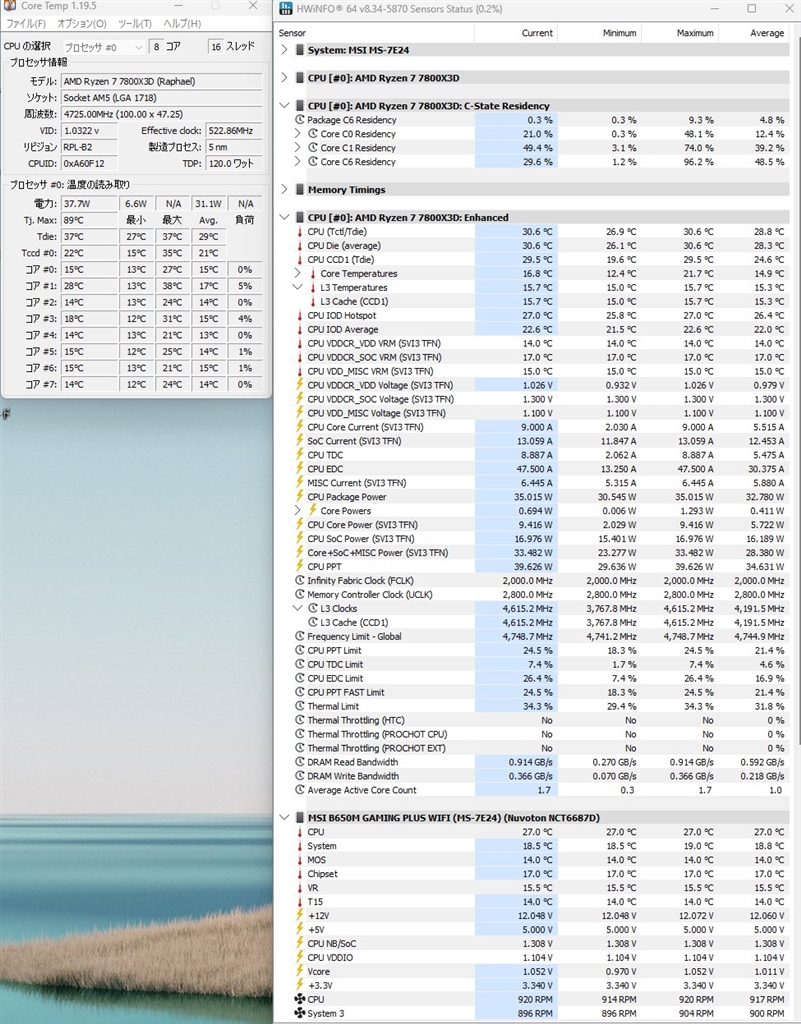This screenshot has height=1024, width=801.
Task: Expand the System: MSI MS-7E24 group
Action: [284, 50]
